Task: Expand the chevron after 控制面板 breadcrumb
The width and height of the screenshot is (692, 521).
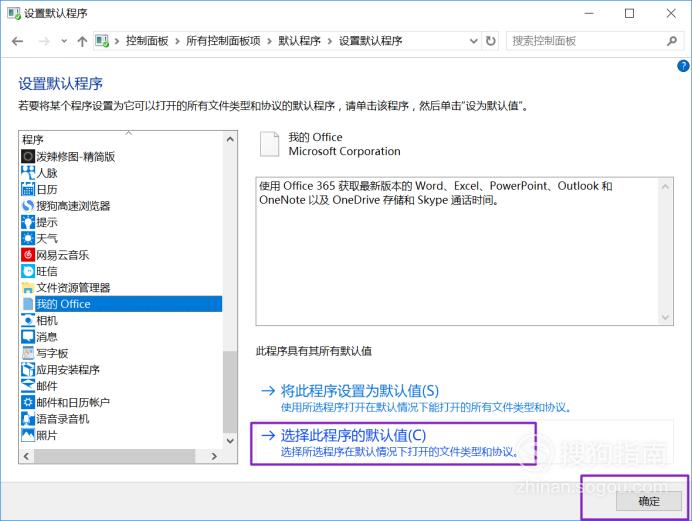Action: (177, 41)
